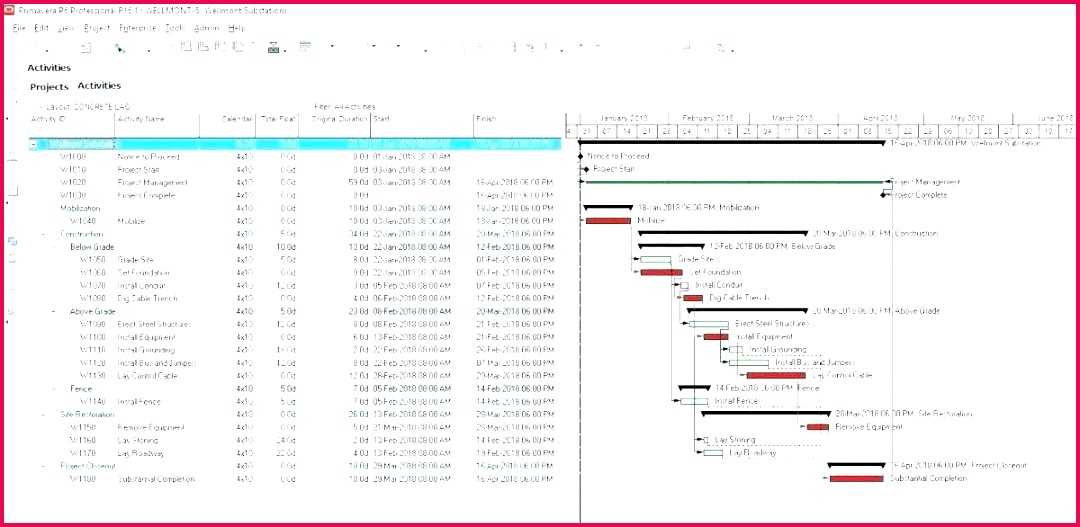This screenshot has width=1080, height=527.
Task: Switch to the Projects tab
Action: 49,87
